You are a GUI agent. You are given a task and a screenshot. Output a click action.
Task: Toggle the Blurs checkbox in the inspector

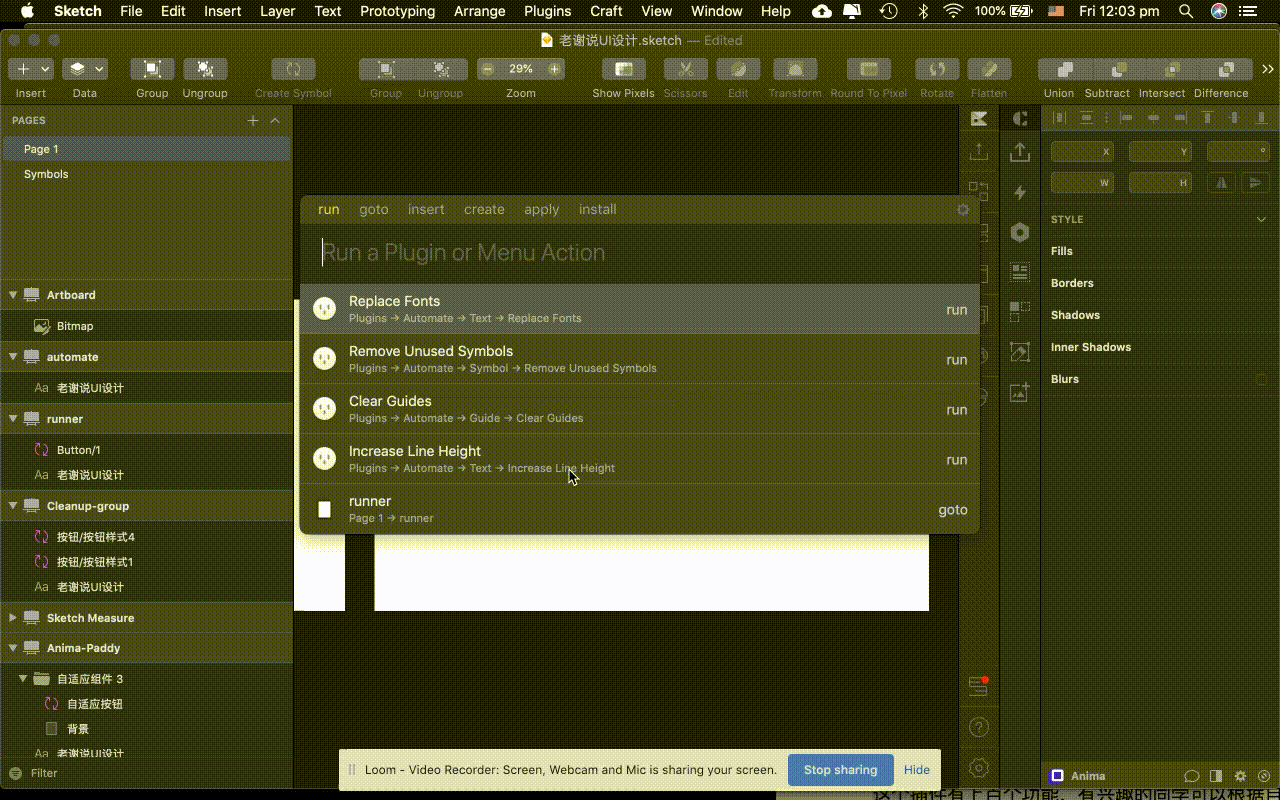tap(1261, 379)
